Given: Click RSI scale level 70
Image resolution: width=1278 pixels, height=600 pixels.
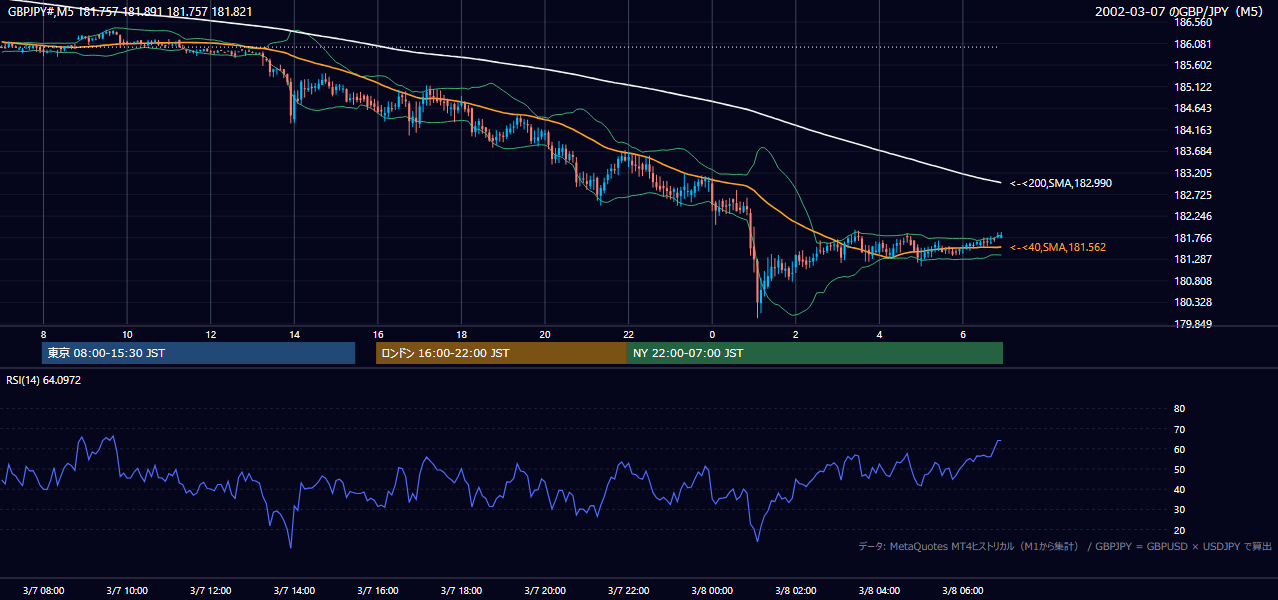Looking at the screenshot, I should 1179,429.
